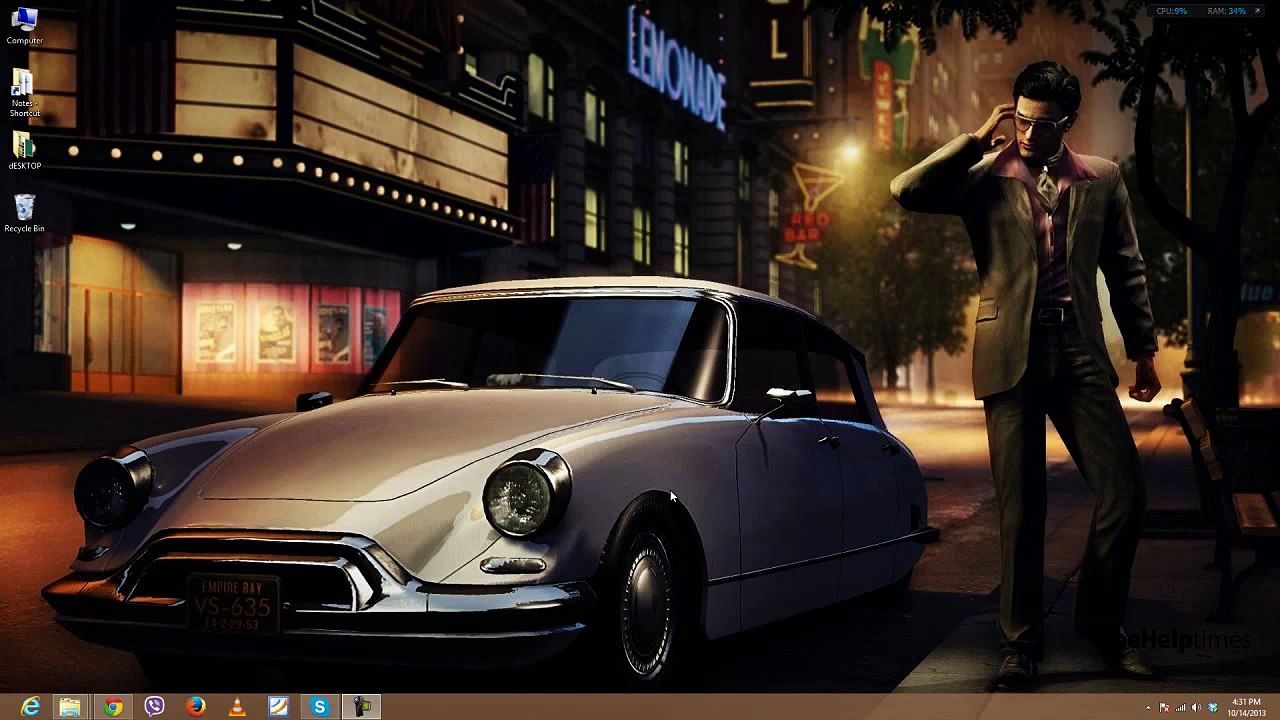1280x720 pixels.
Task: Open the Dropbox tray icon
Action: tap(1212, 708)
